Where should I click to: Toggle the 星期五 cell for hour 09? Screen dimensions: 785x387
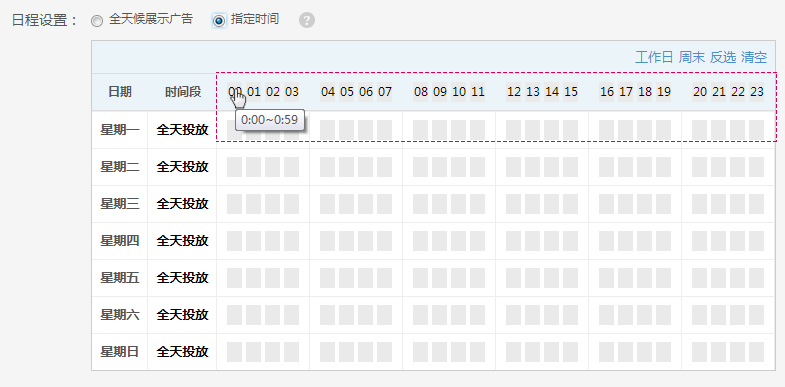440,278
